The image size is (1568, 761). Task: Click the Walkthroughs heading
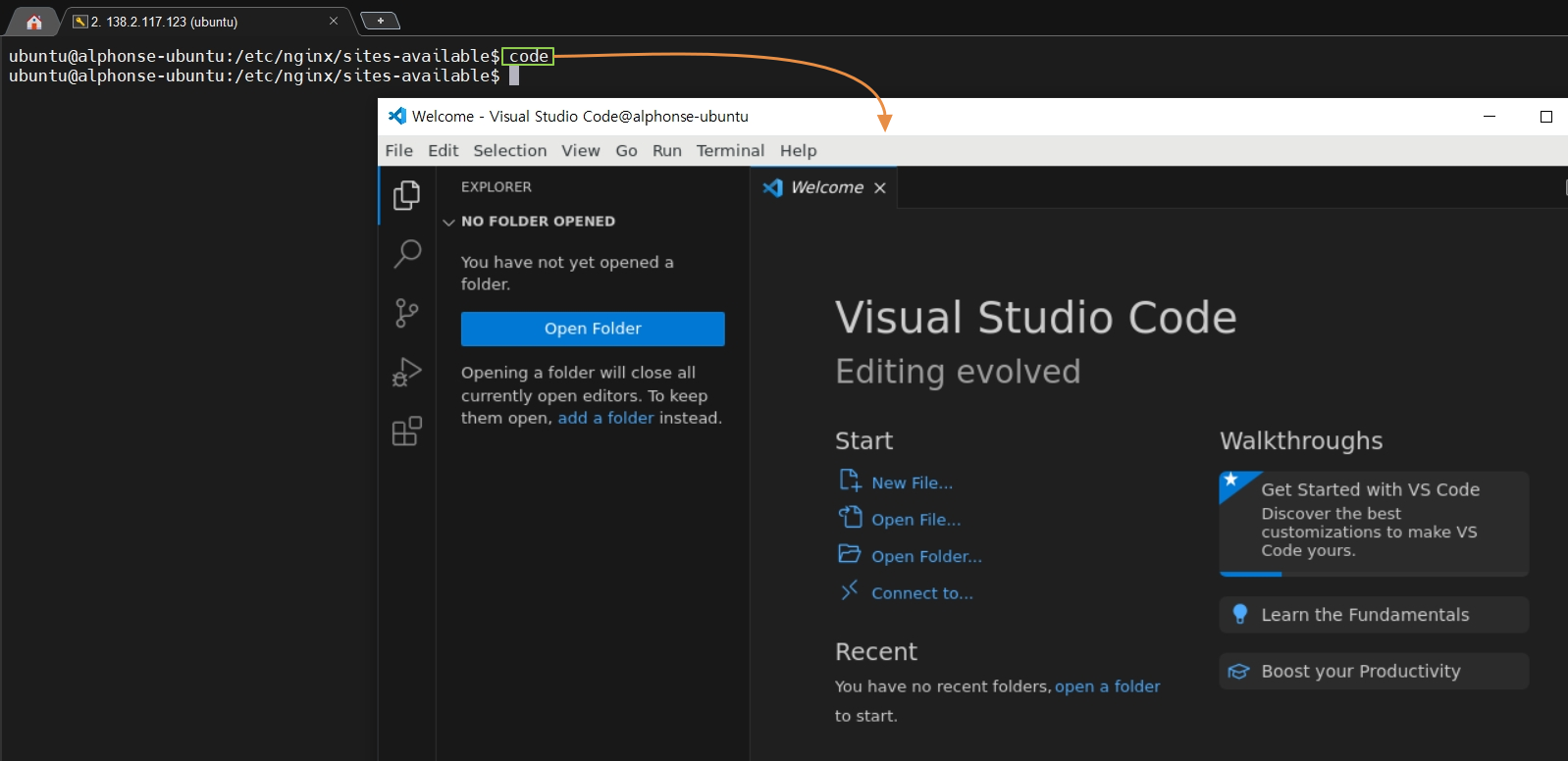(1301, 440)
